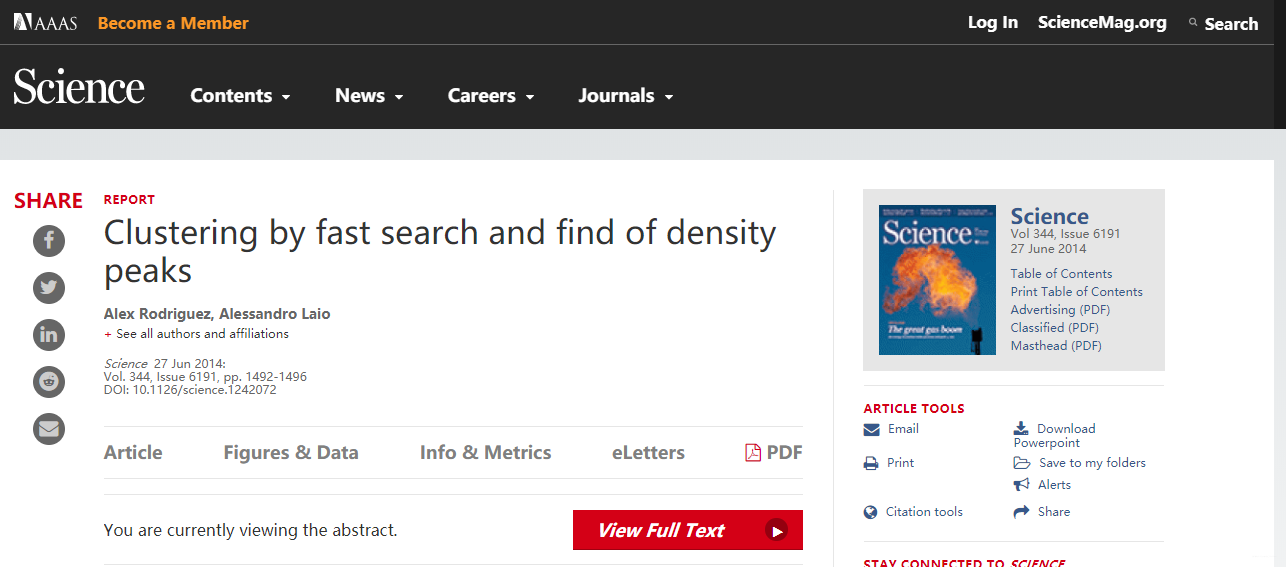This screenshot has height=567, width=1286.
Task: Click View Full Text button
Action: (688, 530)
